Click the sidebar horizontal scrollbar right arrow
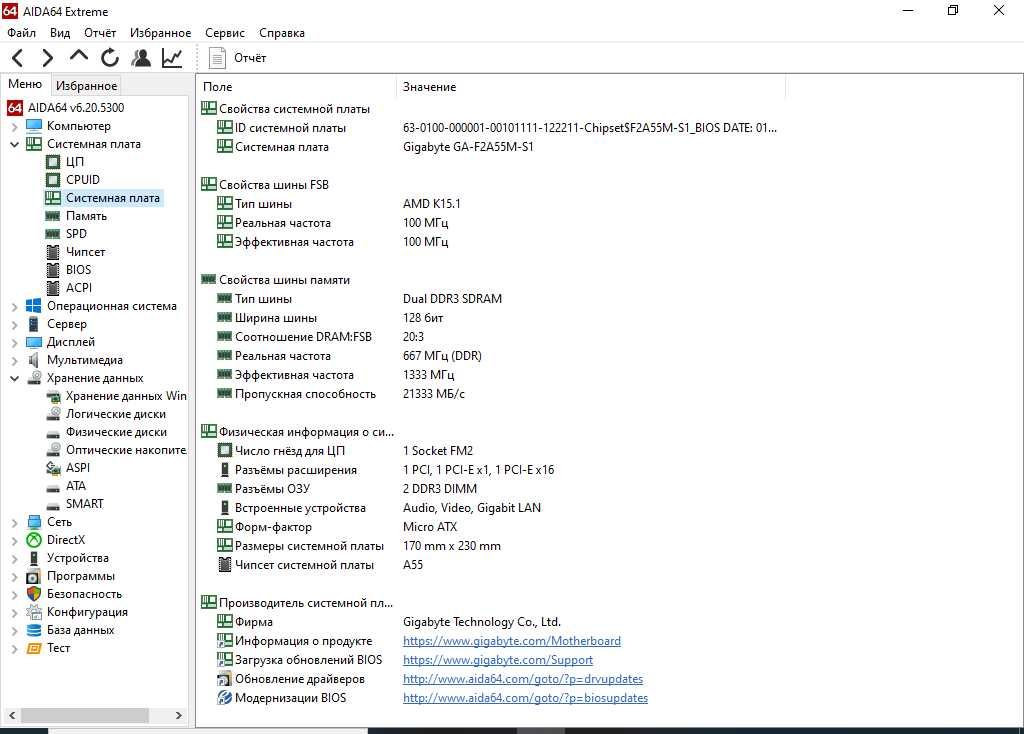Screen dimensions: 1024x734 tap(178, 716)
